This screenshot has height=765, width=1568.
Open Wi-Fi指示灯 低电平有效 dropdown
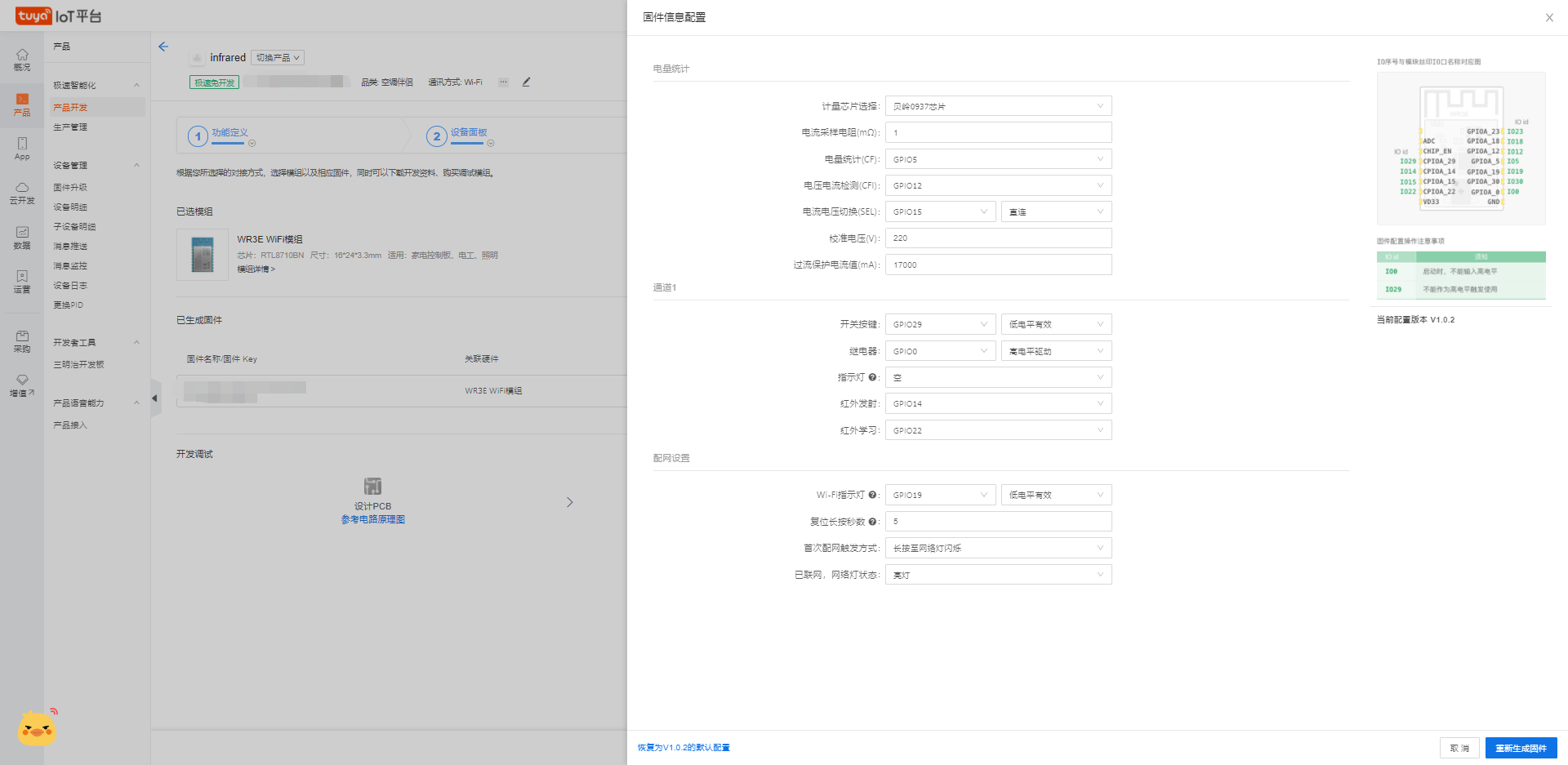point(1056,495)
